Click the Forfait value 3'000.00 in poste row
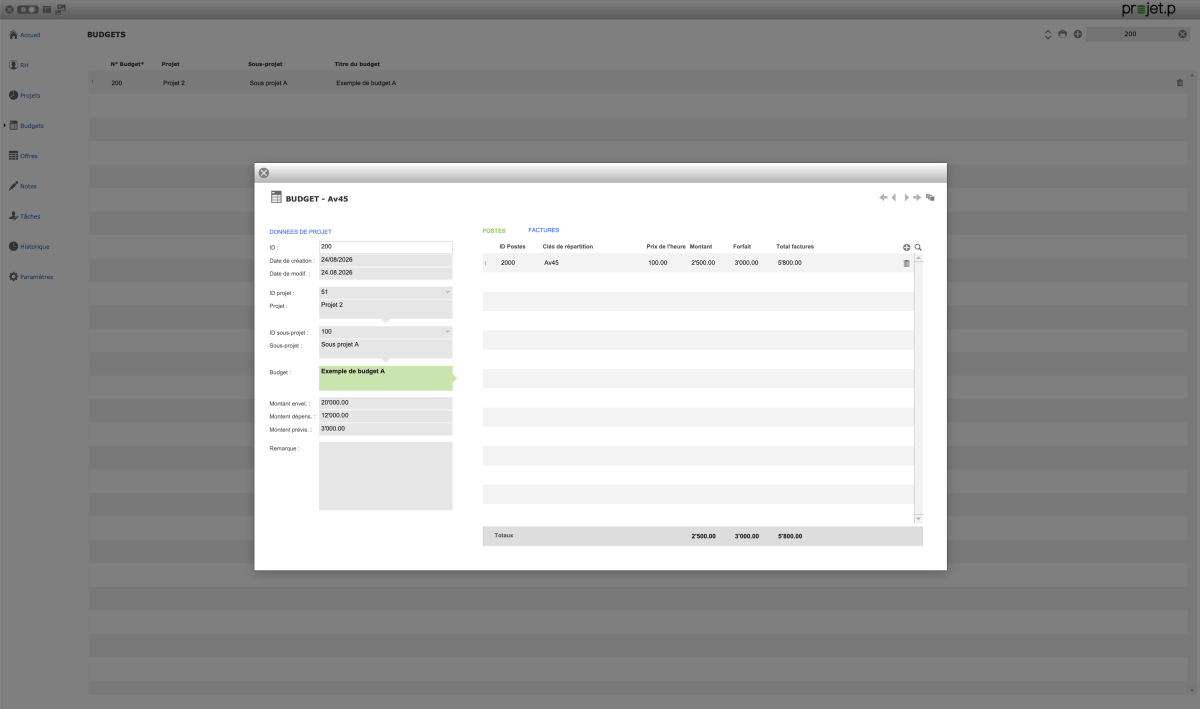The image size is (1200, 709). pyautogui.click(x=746, y=263)
